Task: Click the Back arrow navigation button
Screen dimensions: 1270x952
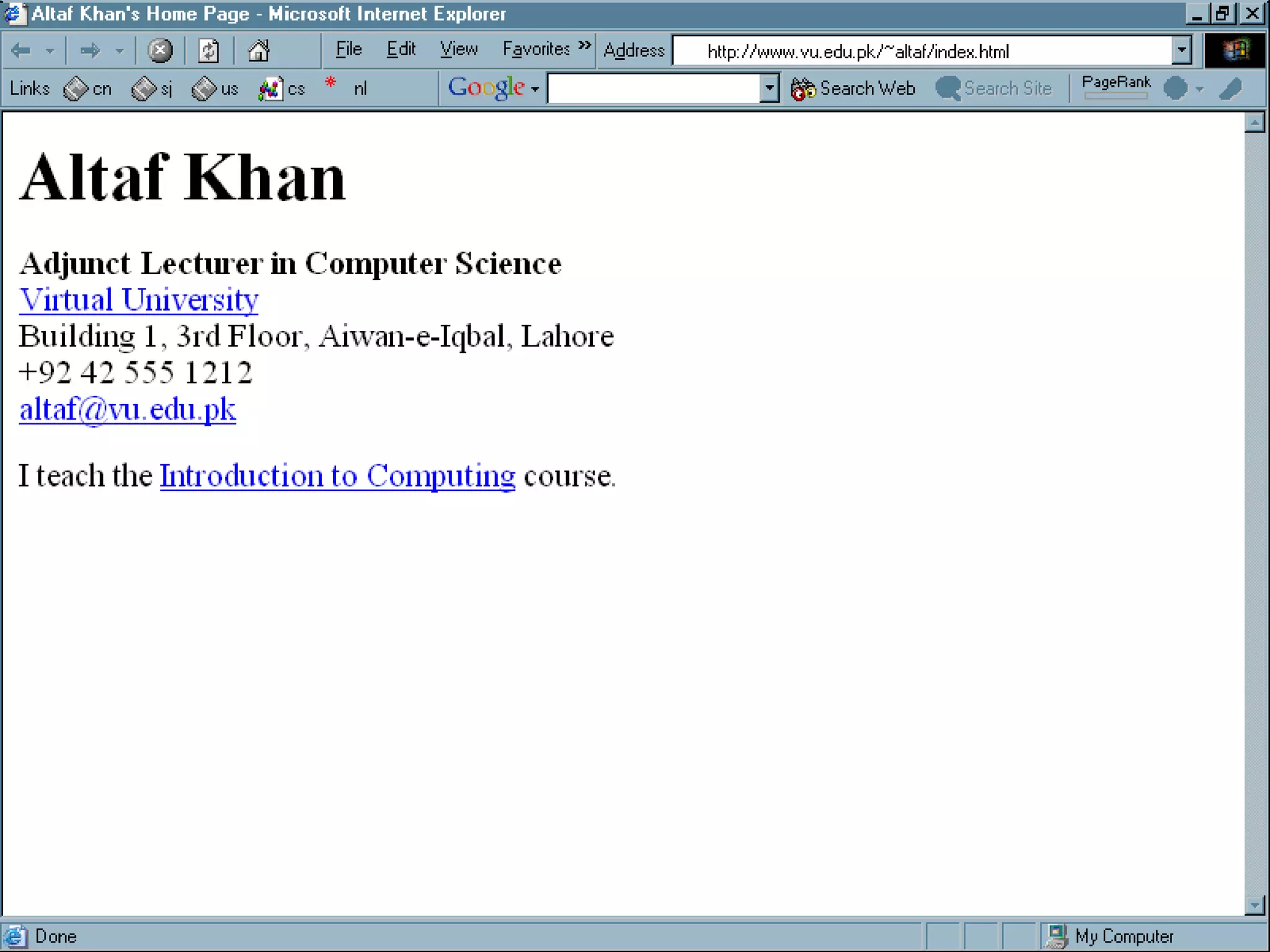Action: pyautogui.click(x=21, y=51)
